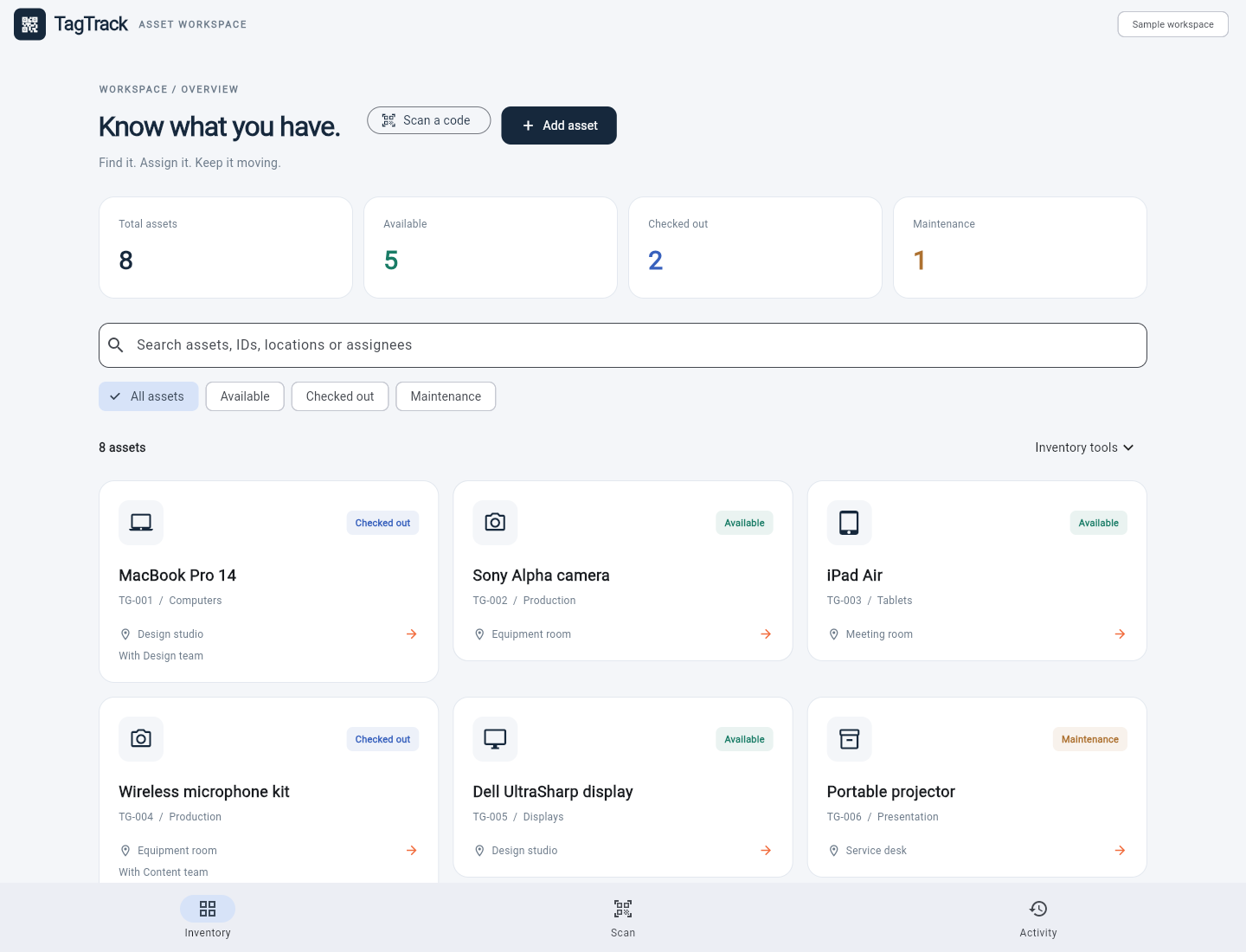Image resolution: width=1246 pixels, height=952 pixels.
Task: Click the "8 assets" count label
Action: [x=122, y=447]
